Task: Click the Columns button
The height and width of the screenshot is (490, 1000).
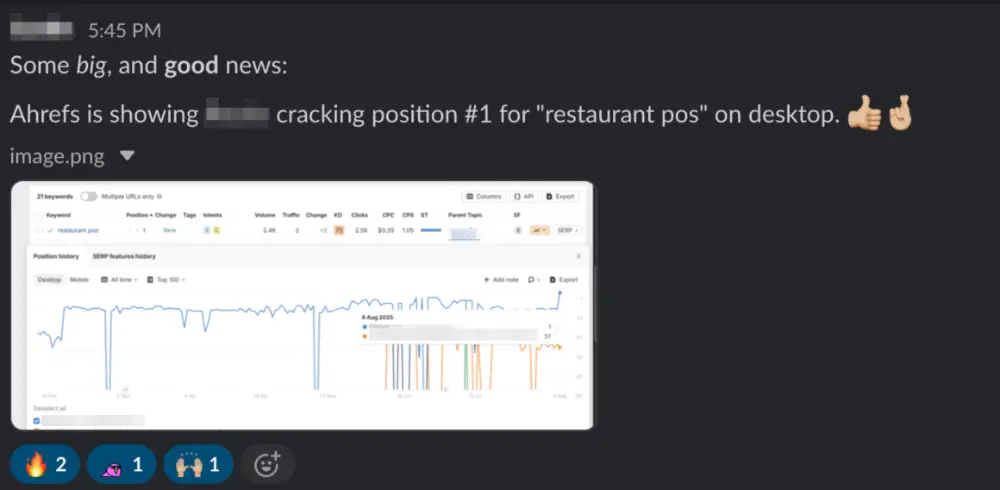Action: point(484,197)
